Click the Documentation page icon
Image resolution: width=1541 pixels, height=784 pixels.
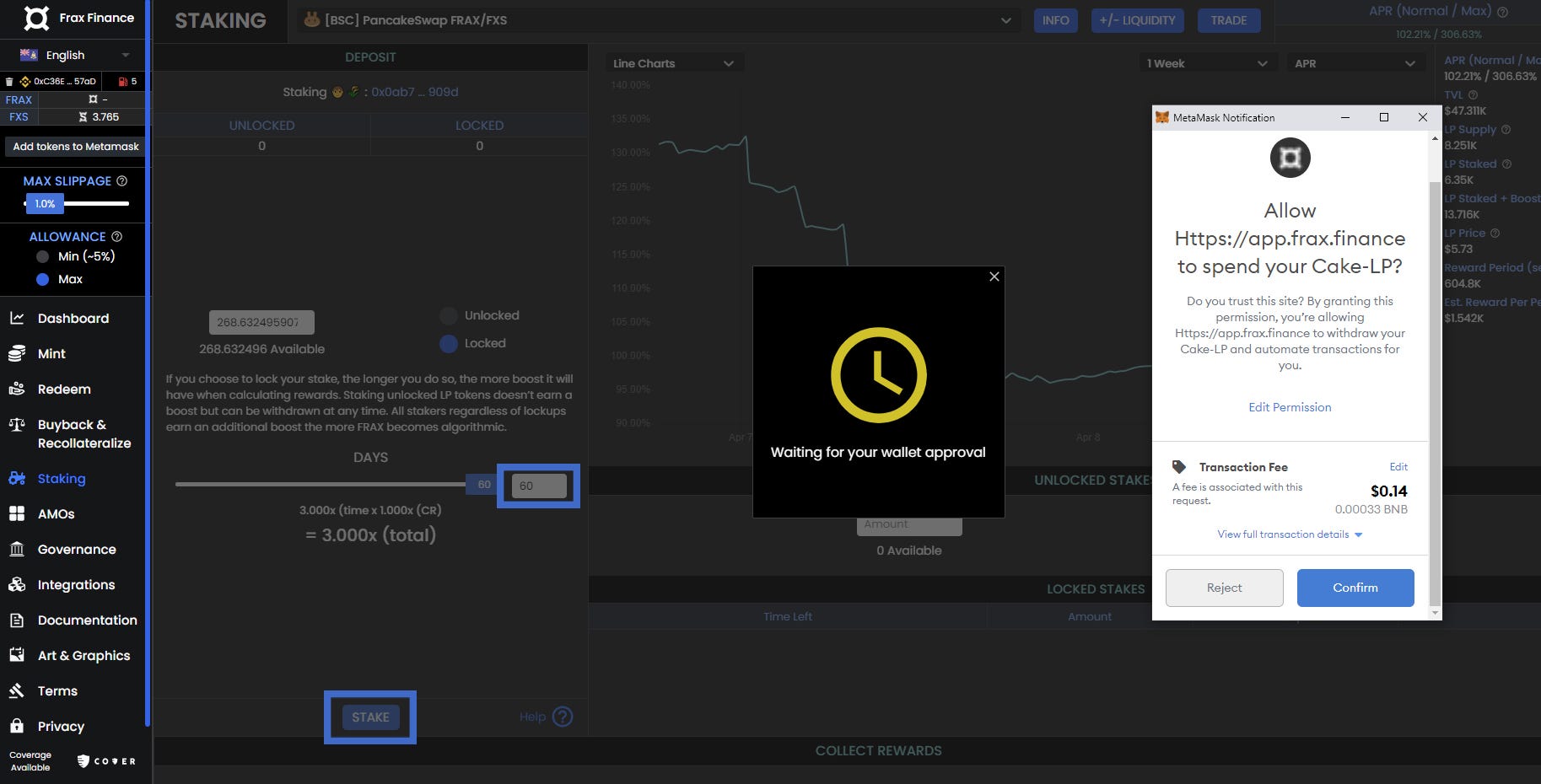(x=17, y=620)
